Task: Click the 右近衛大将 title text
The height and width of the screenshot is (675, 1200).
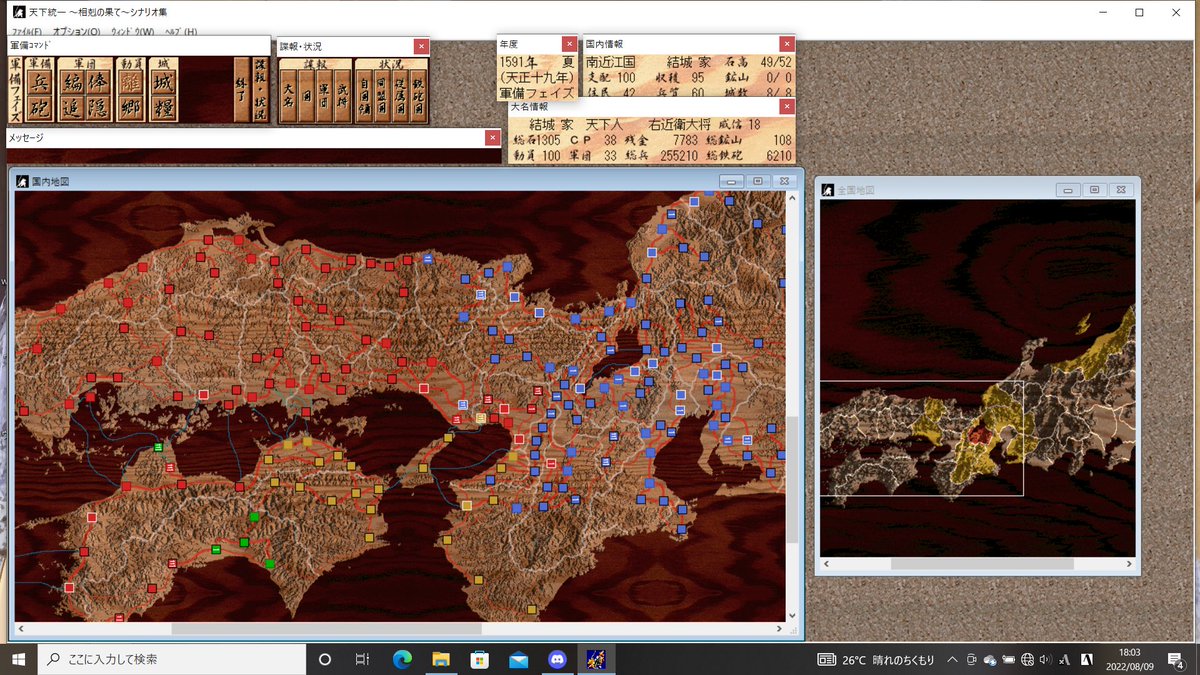Action: point(680,124)
